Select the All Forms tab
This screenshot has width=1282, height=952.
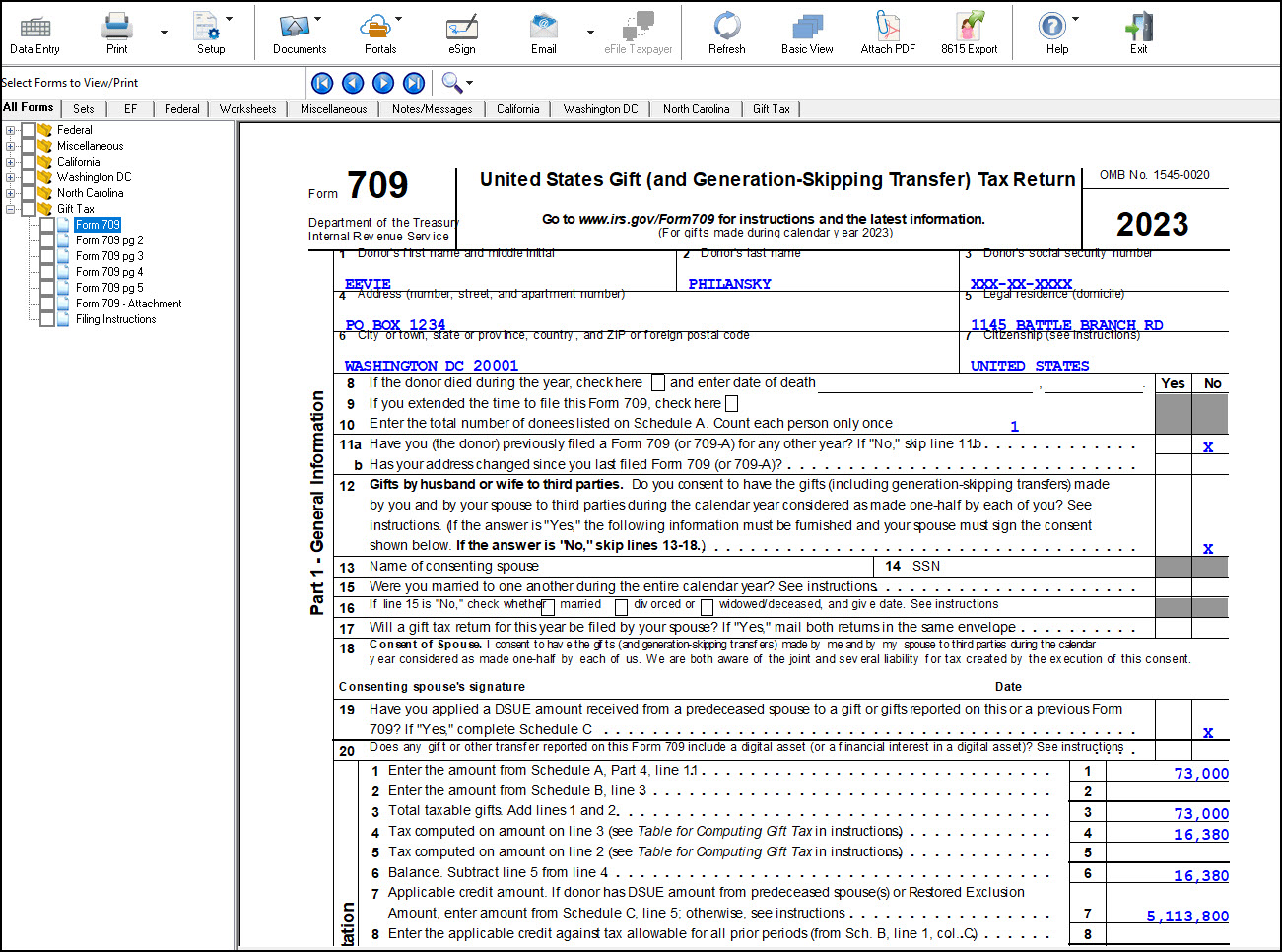[29, 107]
